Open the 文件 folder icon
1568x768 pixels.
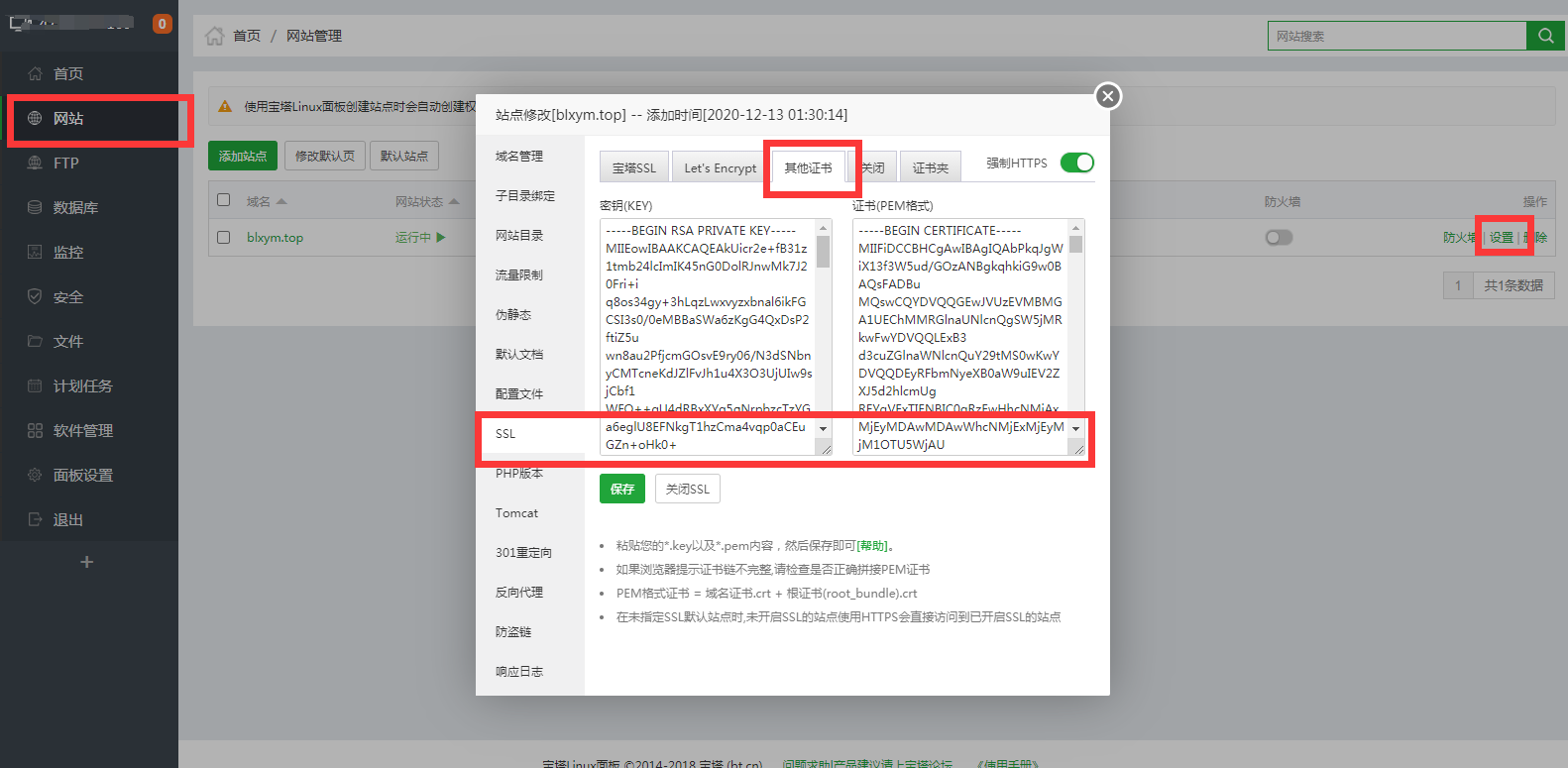click(35, 341)
